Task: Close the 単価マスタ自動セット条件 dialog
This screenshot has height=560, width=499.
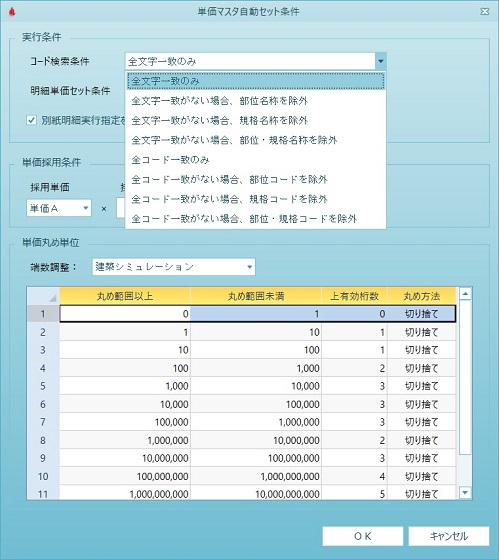Action: pos(485,11)
